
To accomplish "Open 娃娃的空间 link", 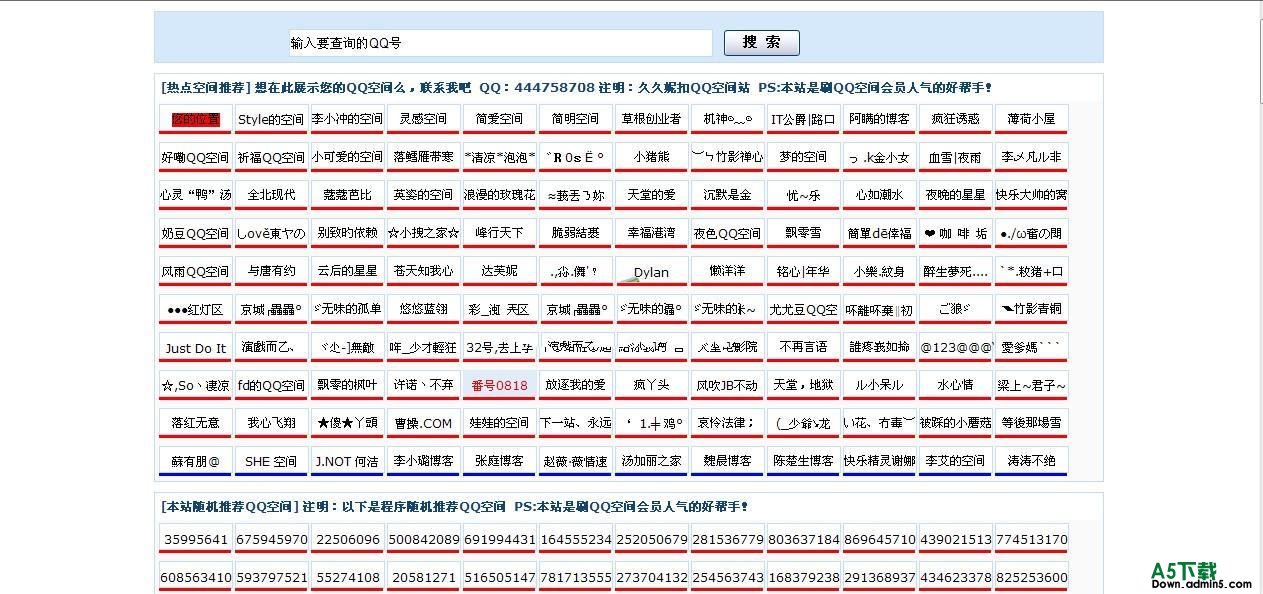I will pyautogui.click(x=499, y=423).
